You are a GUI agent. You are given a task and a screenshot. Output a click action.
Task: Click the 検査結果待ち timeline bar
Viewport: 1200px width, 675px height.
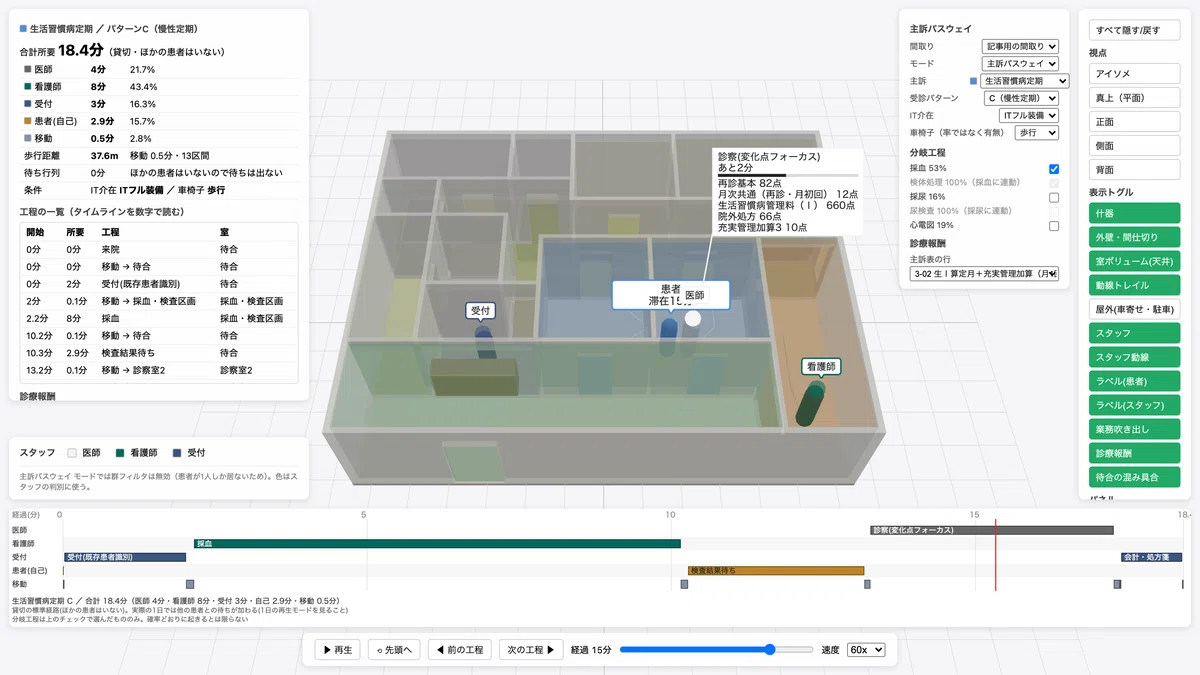click(776, 570)
